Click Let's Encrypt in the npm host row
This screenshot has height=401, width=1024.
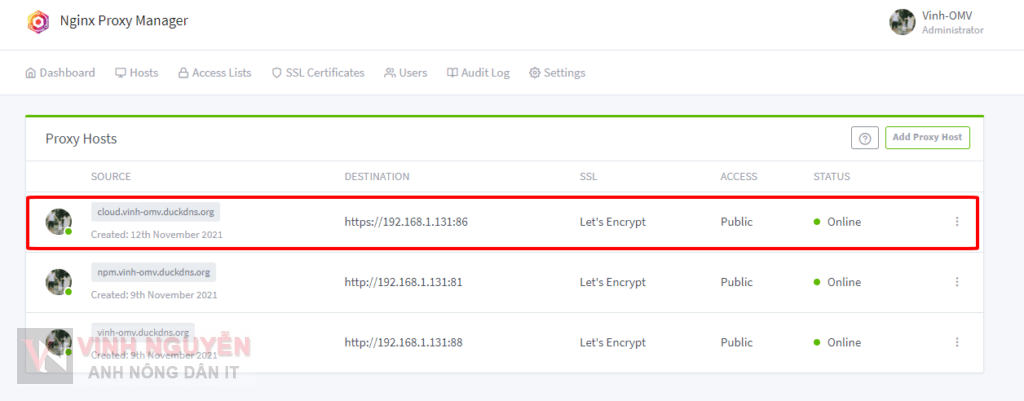coord(613,282)
